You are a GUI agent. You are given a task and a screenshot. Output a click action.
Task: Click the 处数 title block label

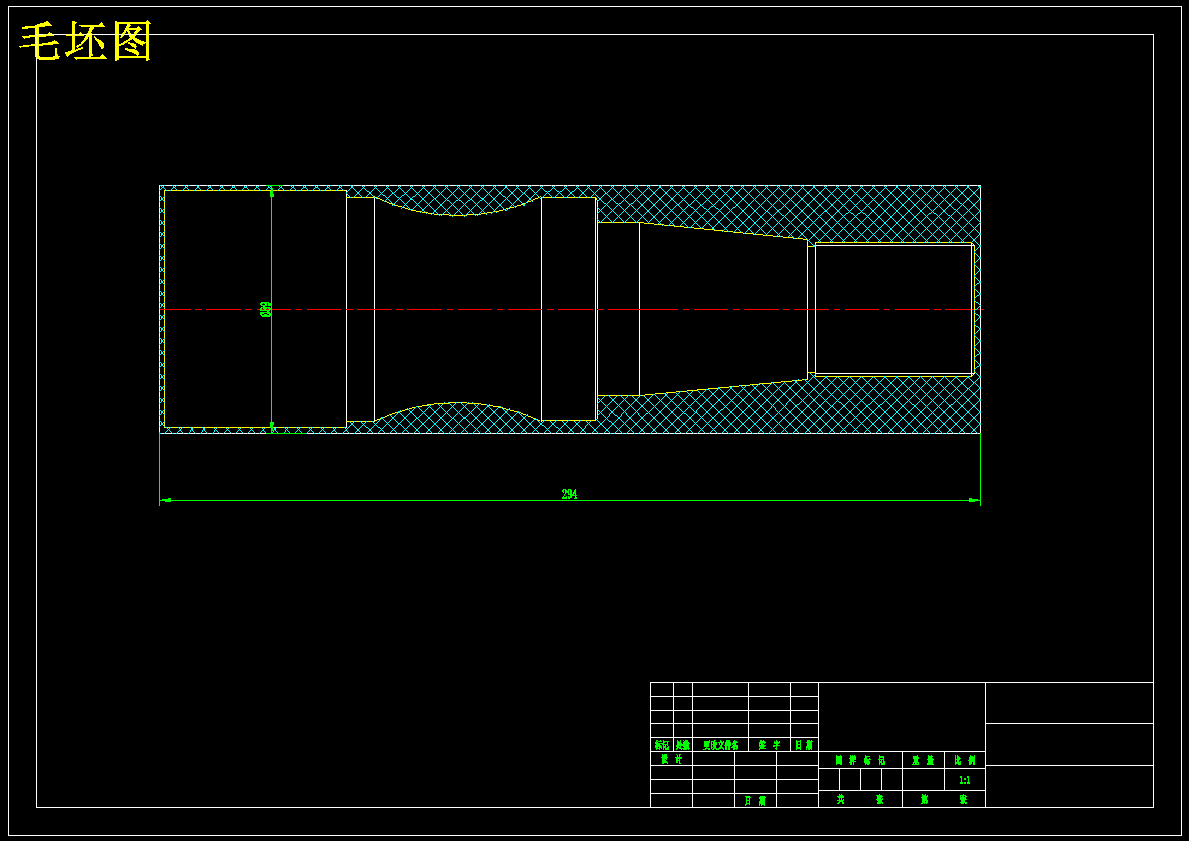pos(682,745)
